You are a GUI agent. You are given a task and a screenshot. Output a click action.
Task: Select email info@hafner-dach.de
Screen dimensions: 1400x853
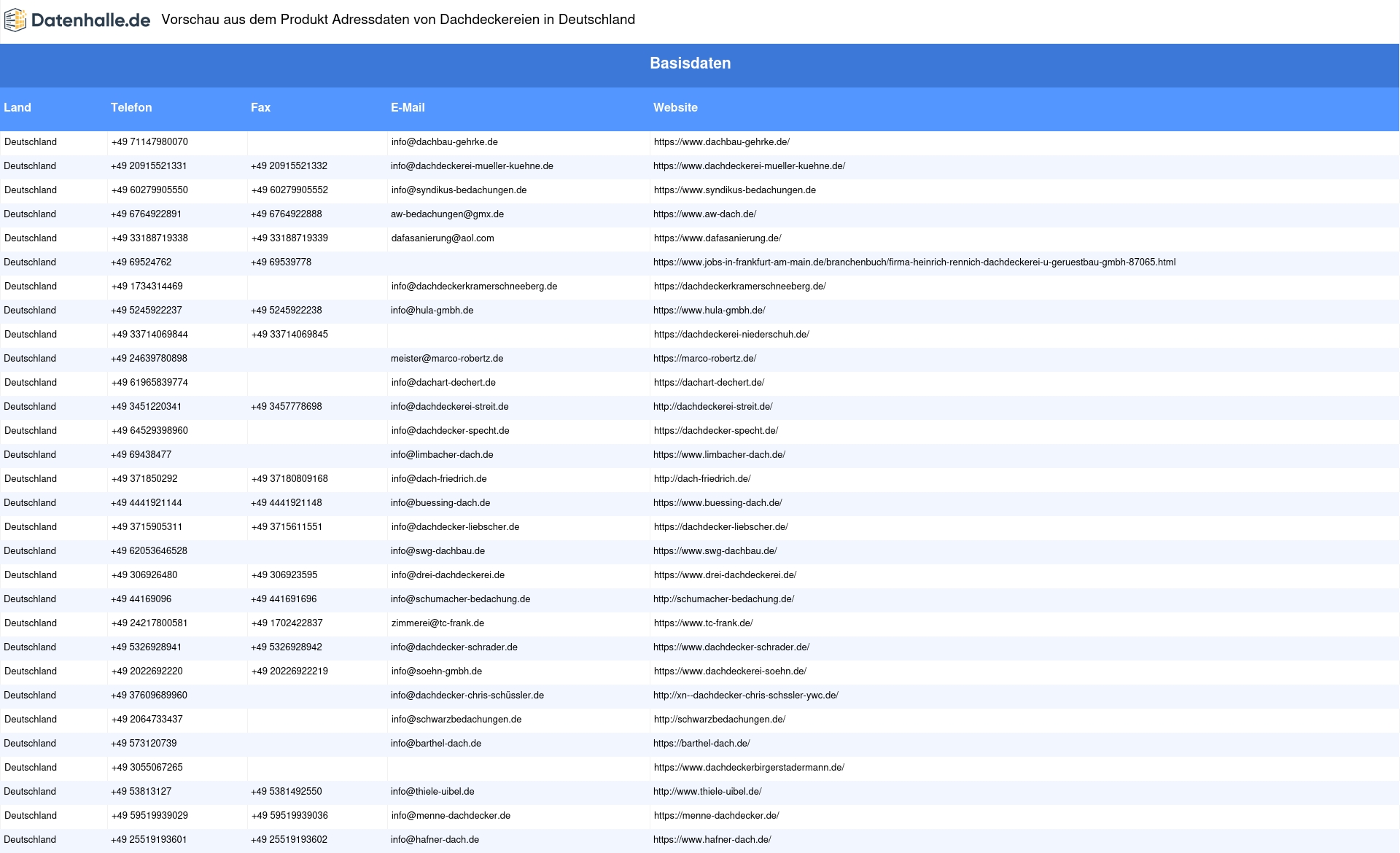click(435, 840)
